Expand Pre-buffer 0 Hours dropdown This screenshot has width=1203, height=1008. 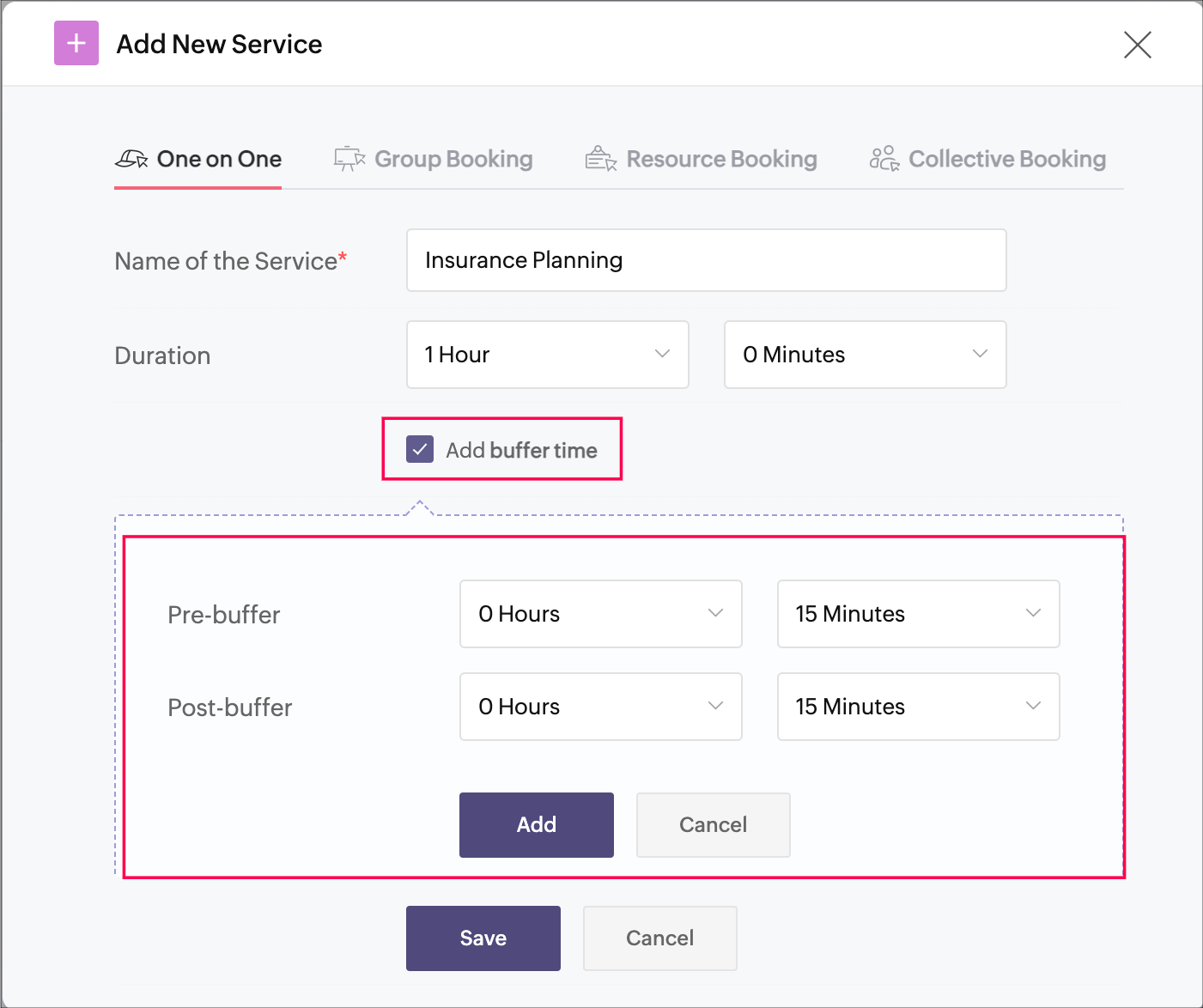(x=601, y=614)
